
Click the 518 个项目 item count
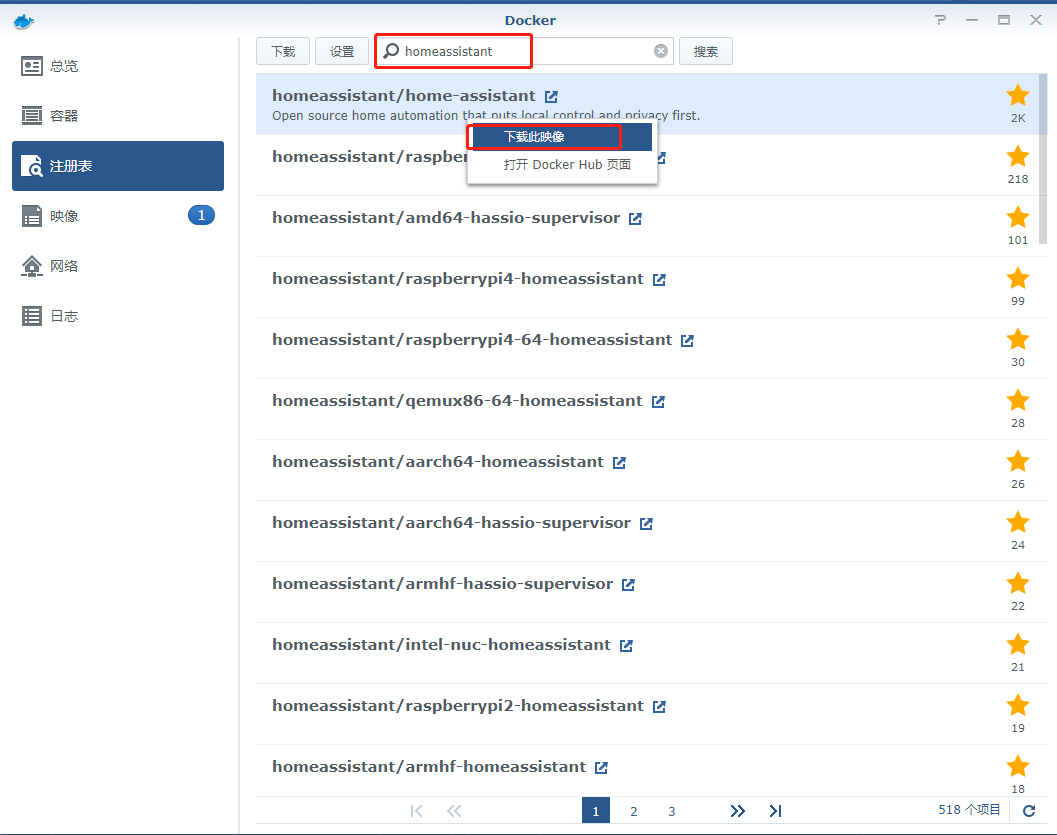click(969, 810)
